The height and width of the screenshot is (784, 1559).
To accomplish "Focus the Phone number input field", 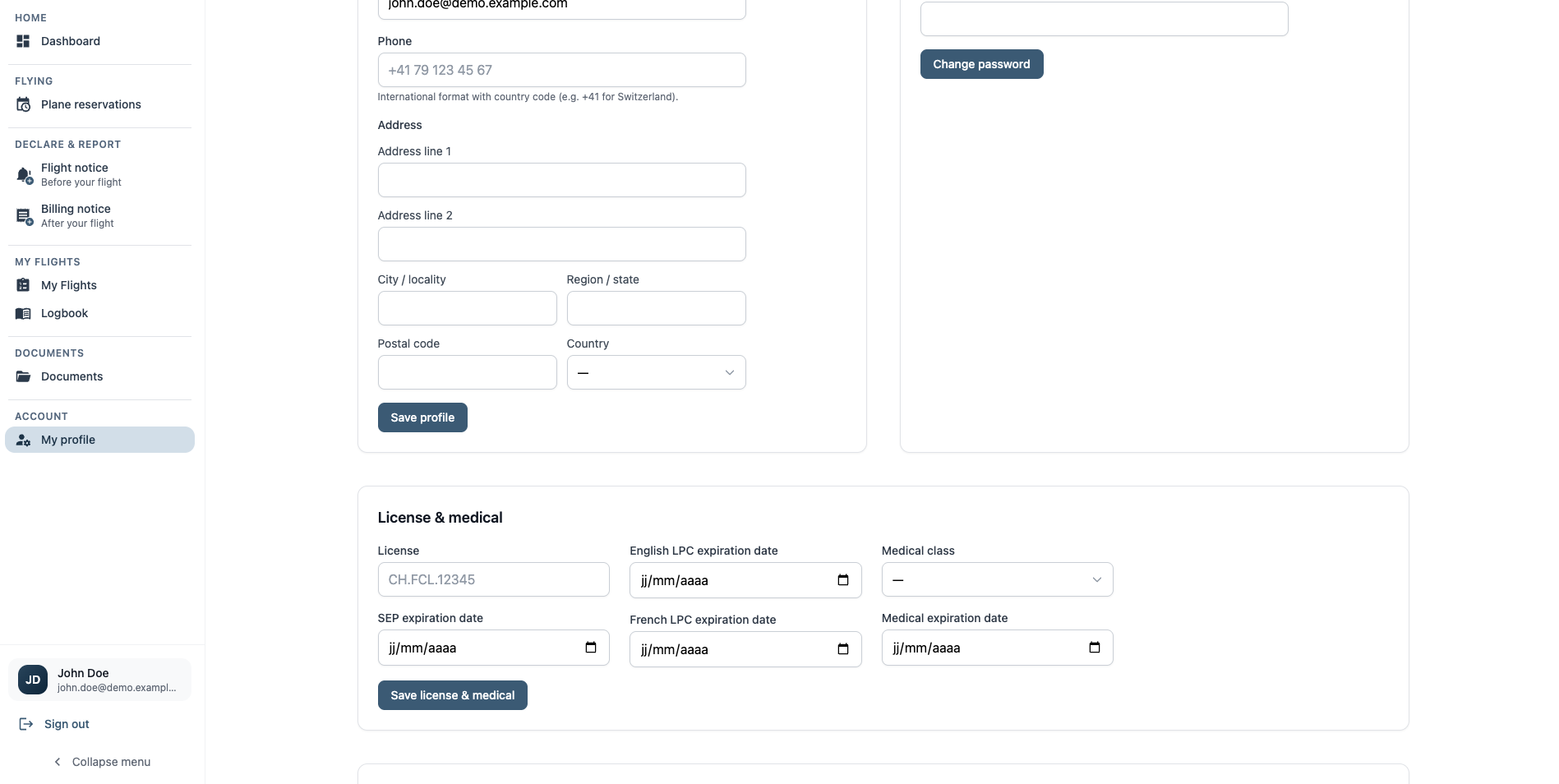I will (561, 70).
